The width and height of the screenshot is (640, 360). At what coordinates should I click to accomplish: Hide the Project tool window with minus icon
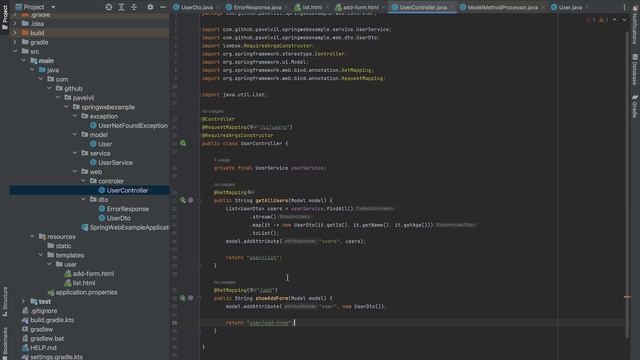tap(162, 7)
